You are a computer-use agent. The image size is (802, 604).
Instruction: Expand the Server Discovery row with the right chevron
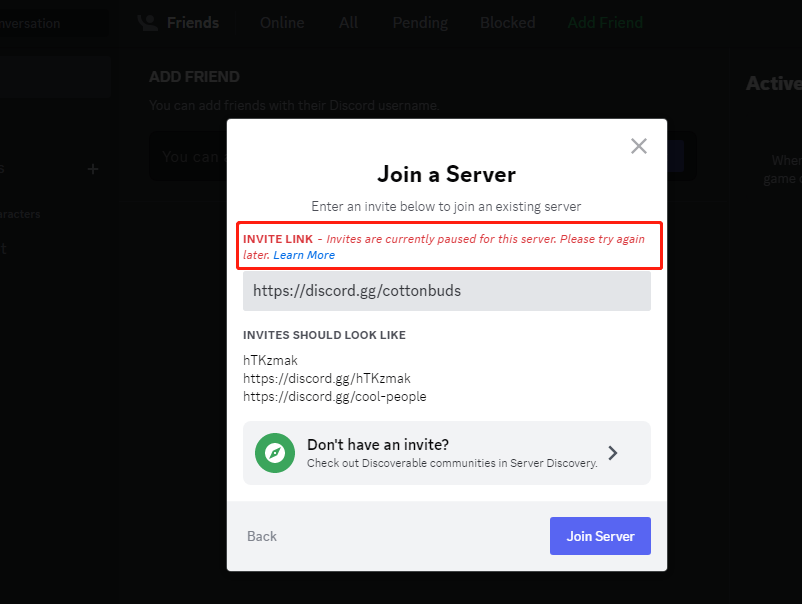[612, 453]
